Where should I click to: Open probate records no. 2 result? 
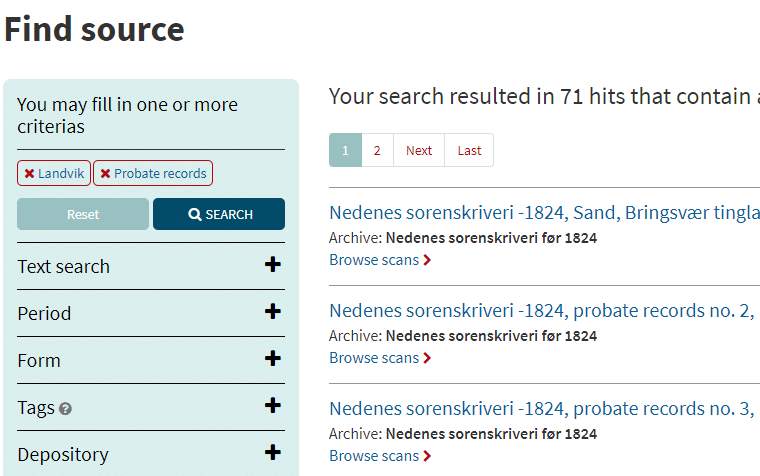[x=542, y=311]
